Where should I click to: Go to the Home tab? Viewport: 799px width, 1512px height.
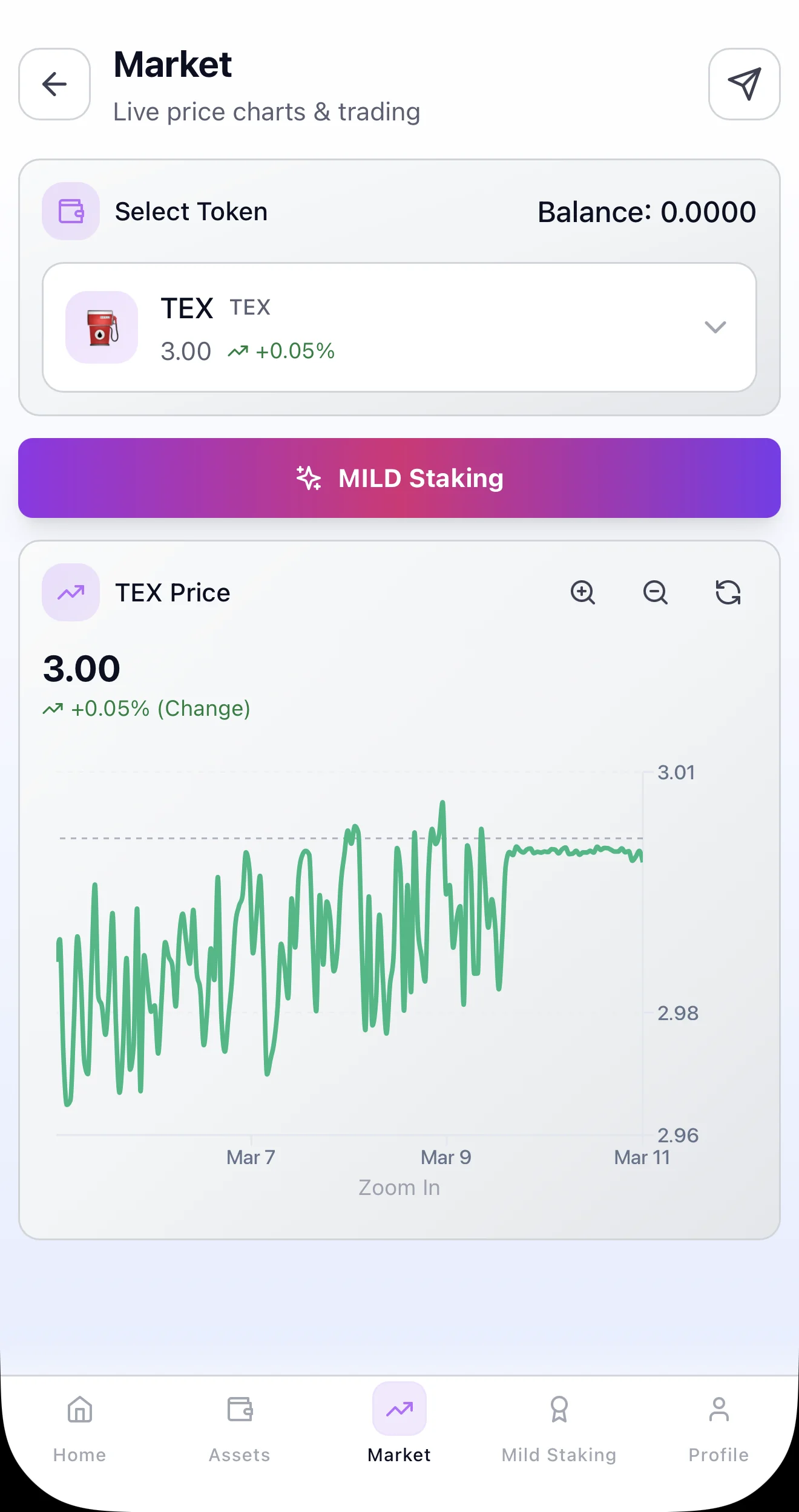[80, 1429]
